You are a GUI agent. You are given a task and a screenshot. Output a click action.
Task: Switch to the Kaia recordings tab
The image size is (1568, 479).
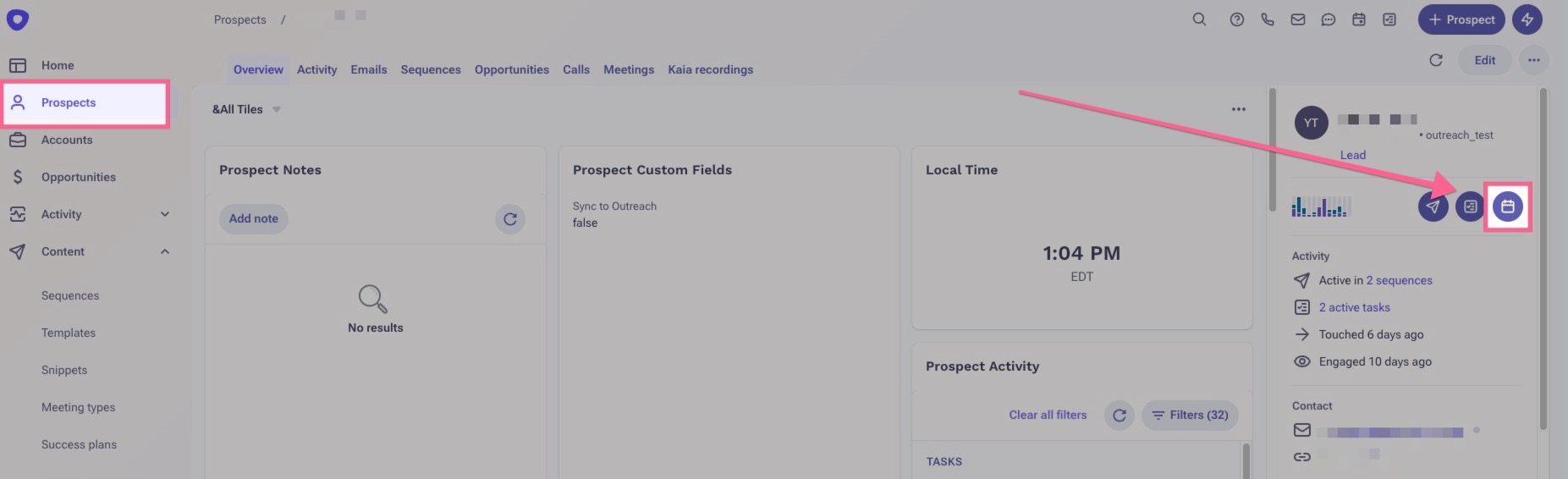(x=711, y=69)
